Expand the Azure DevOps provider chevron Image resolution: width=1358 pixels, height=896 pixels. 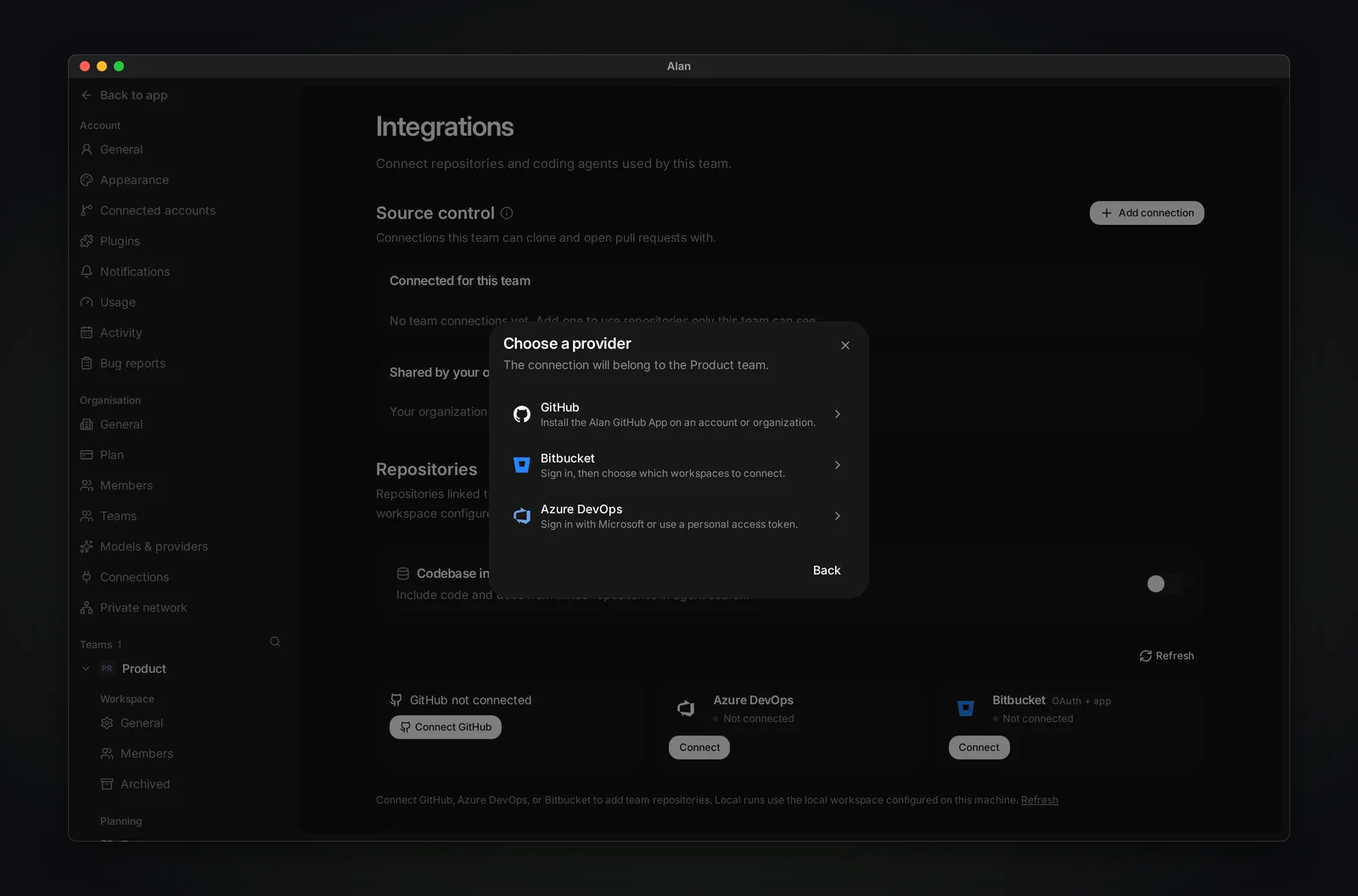tap(838, 516)
